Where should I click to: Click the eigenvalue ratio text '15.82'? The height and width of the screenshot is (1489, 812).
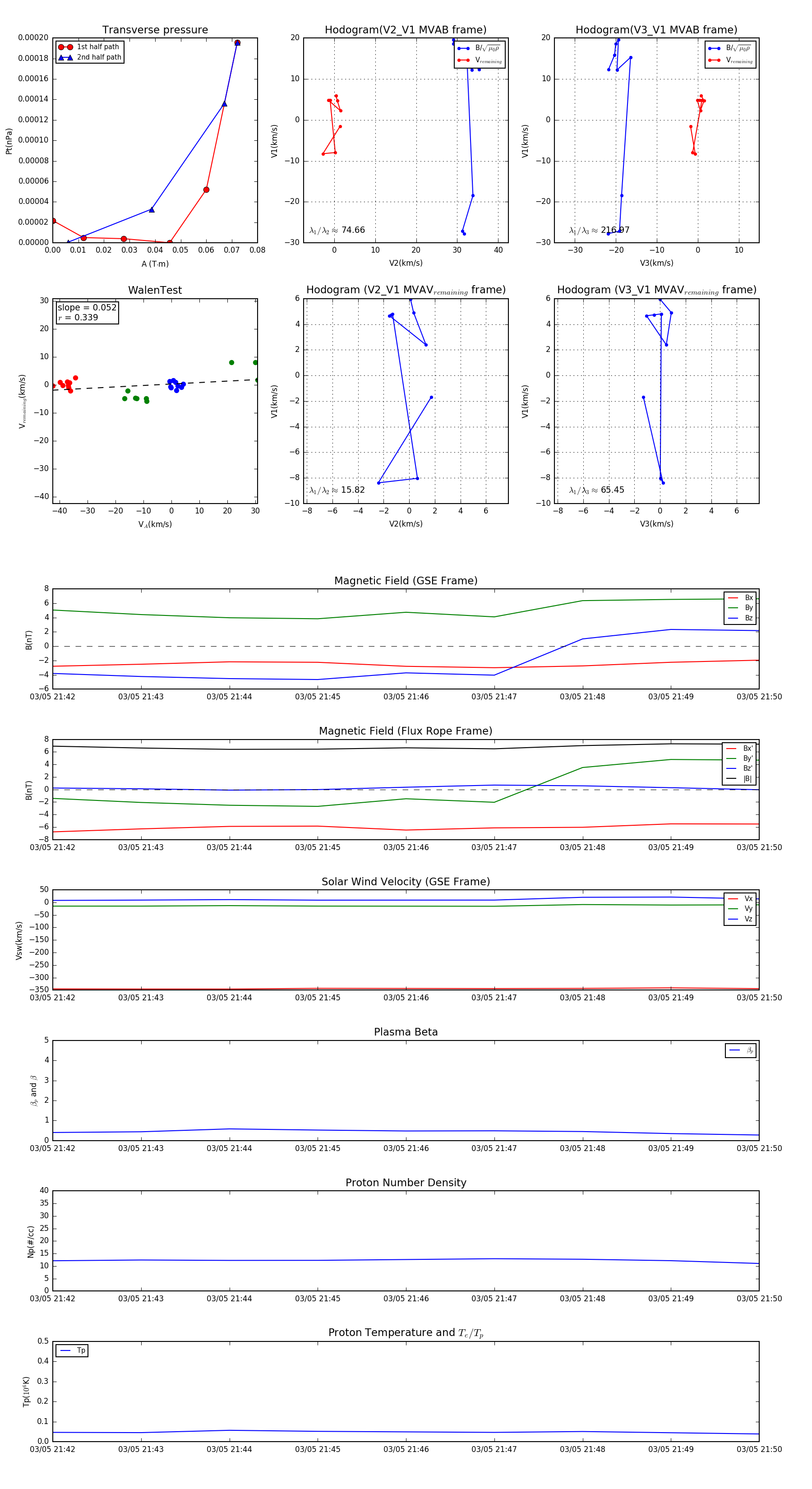(352, 490)
